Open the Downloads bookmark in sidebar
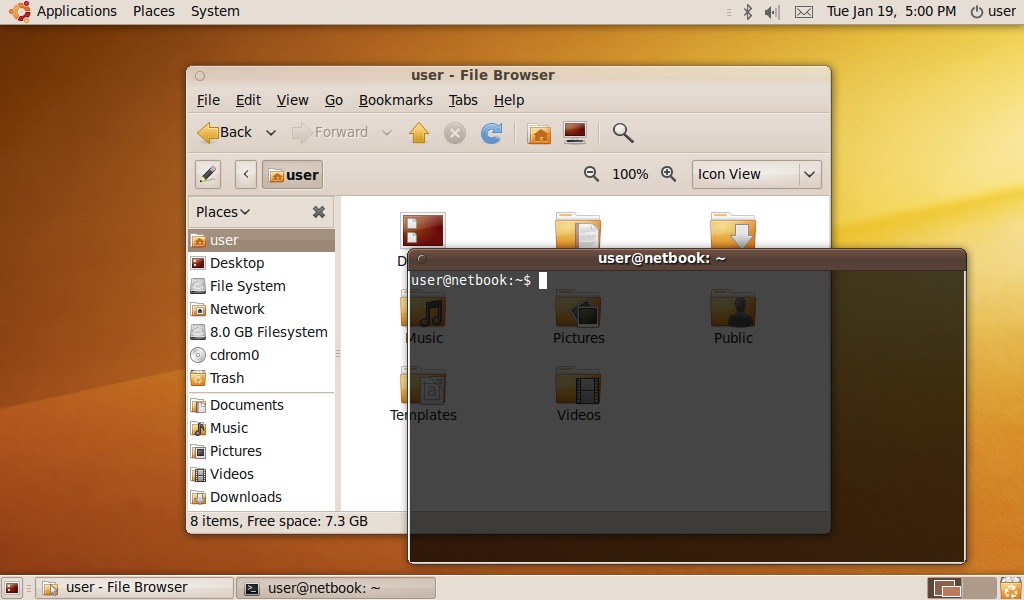This screenshot has width=1024, height=600. [261, 497]
